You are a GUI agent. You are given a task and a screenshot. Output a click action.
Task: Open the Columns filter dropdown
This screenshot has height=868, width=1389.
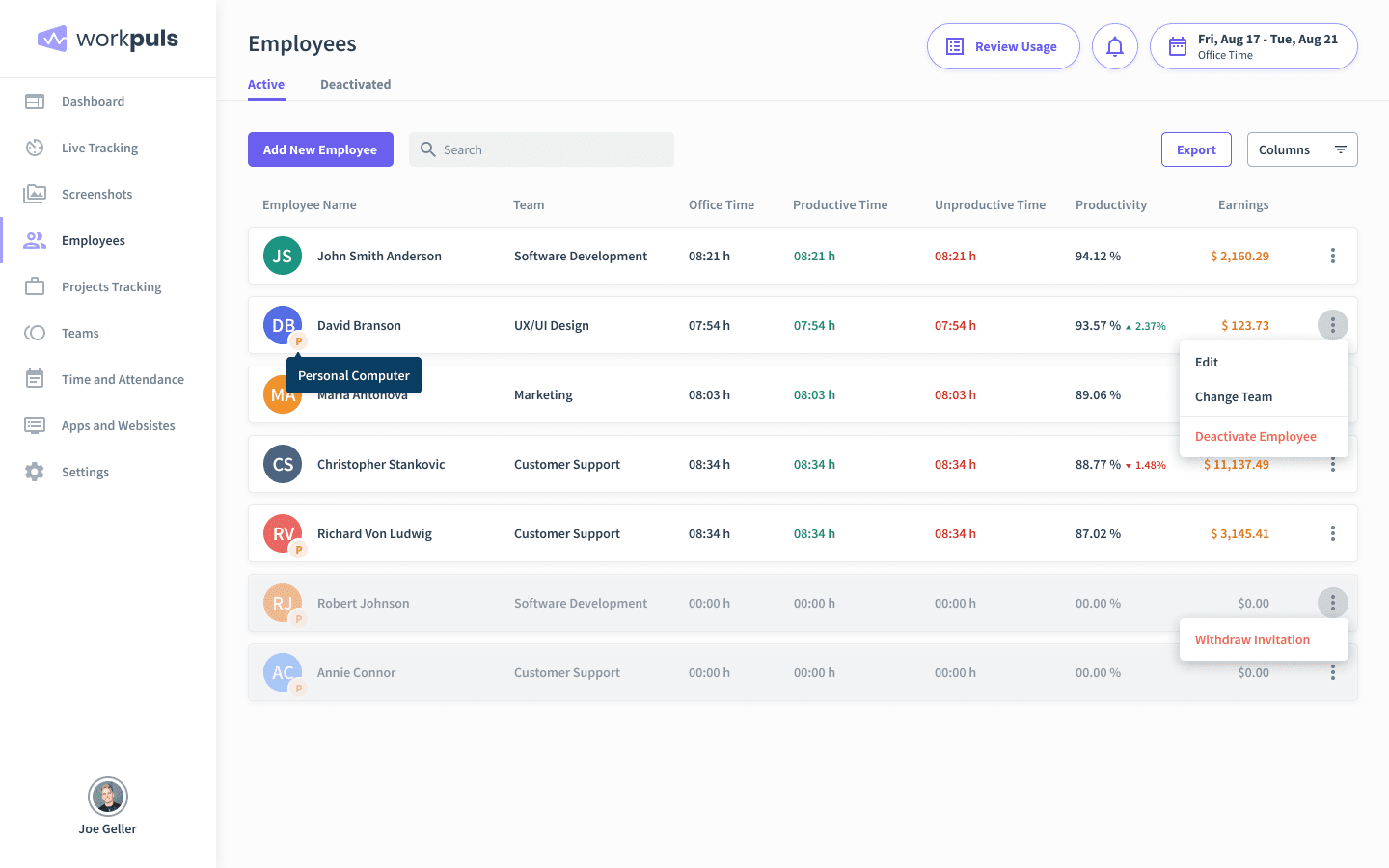pos(1302,149)
